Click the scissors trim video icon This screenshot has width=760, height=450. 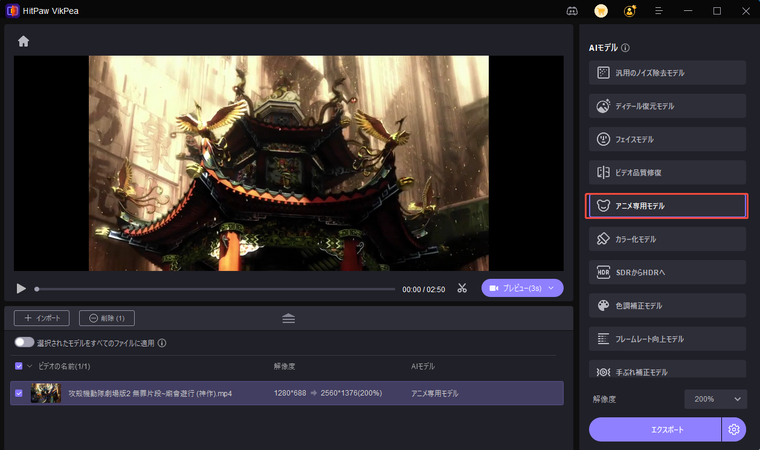click(462, 289)
